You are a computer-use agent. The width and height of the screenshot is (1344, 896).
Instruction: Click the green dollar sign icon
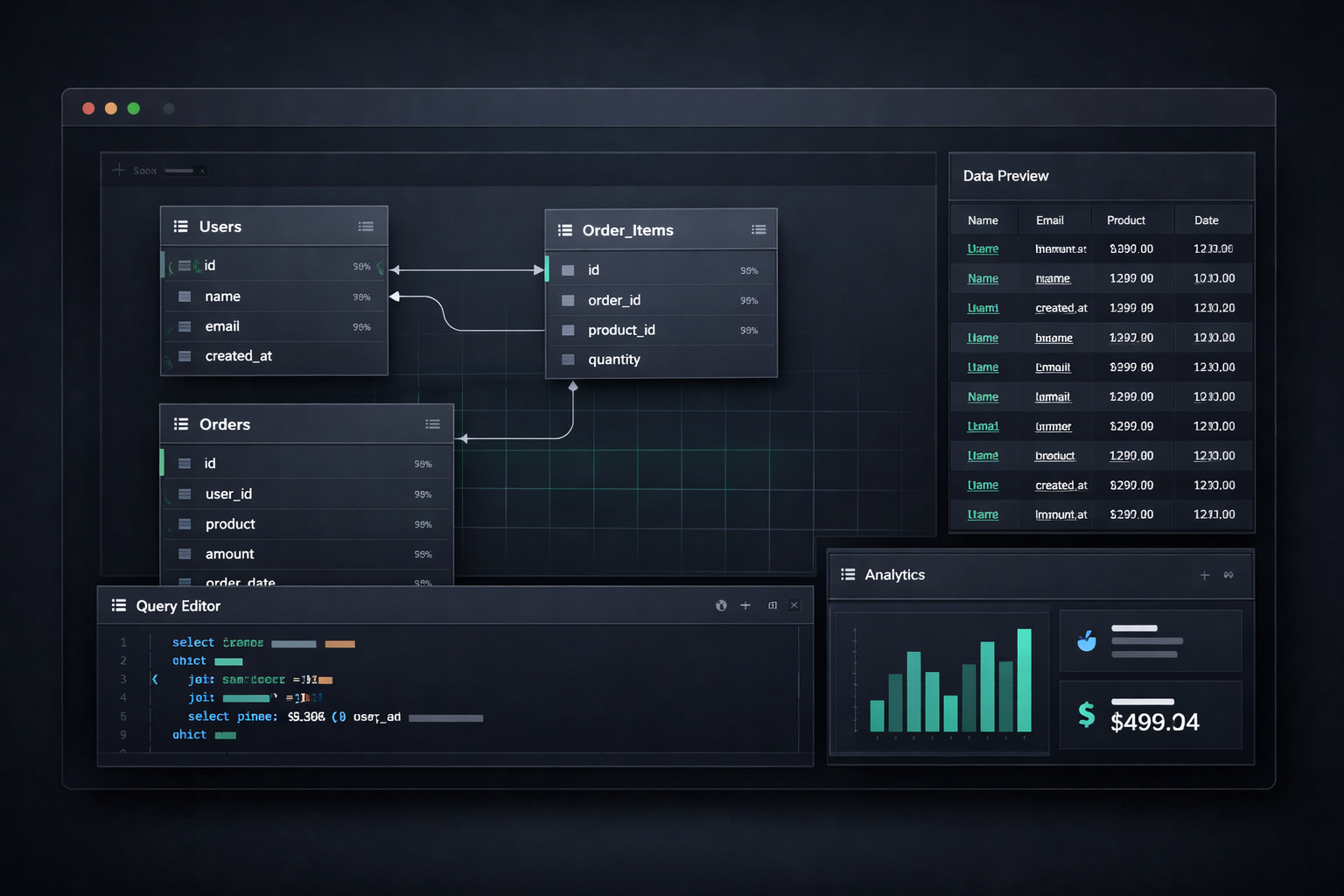pyautogui.click(x=1087, y=715)
